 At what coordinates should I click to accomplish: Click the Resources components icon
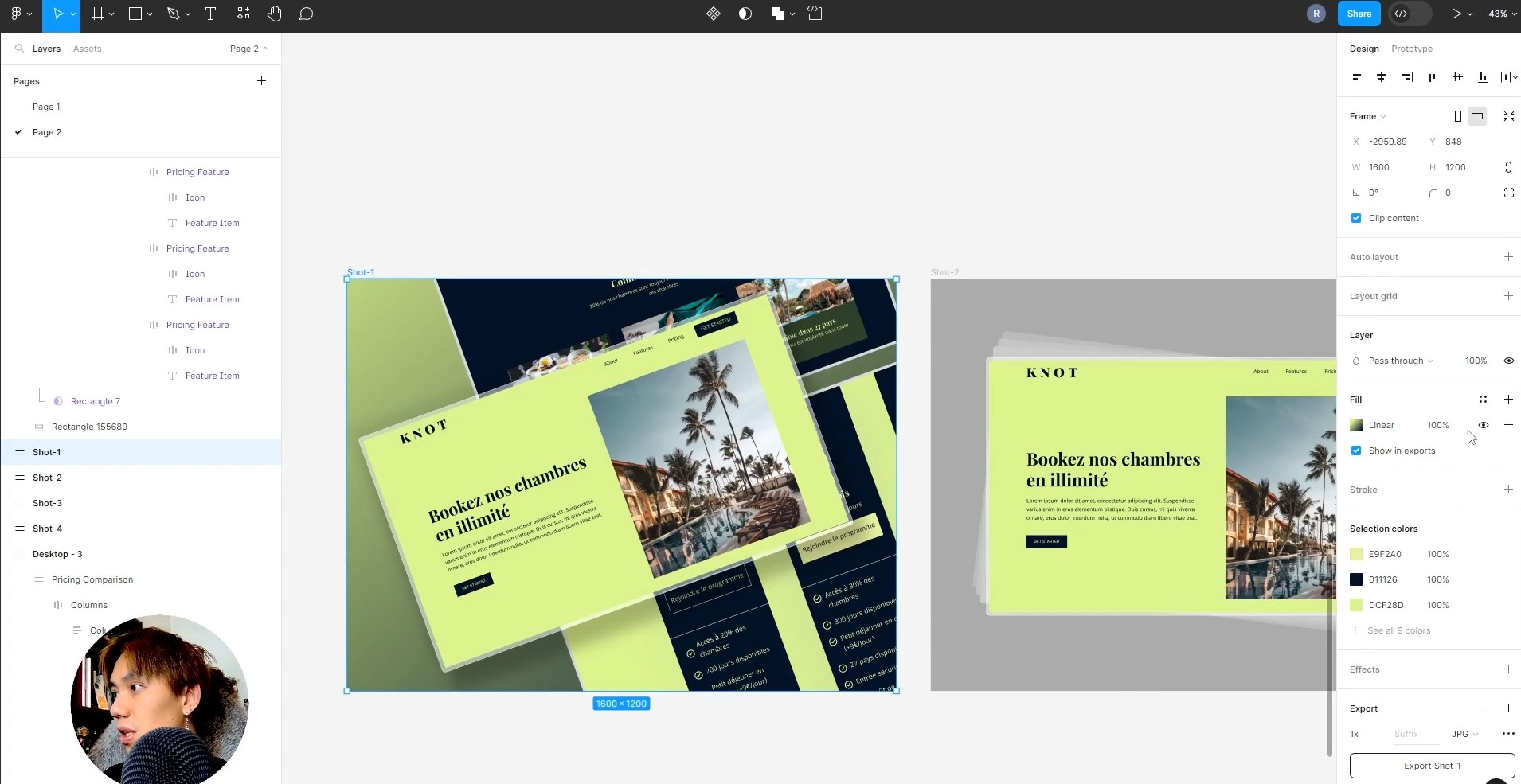point(714,14)
